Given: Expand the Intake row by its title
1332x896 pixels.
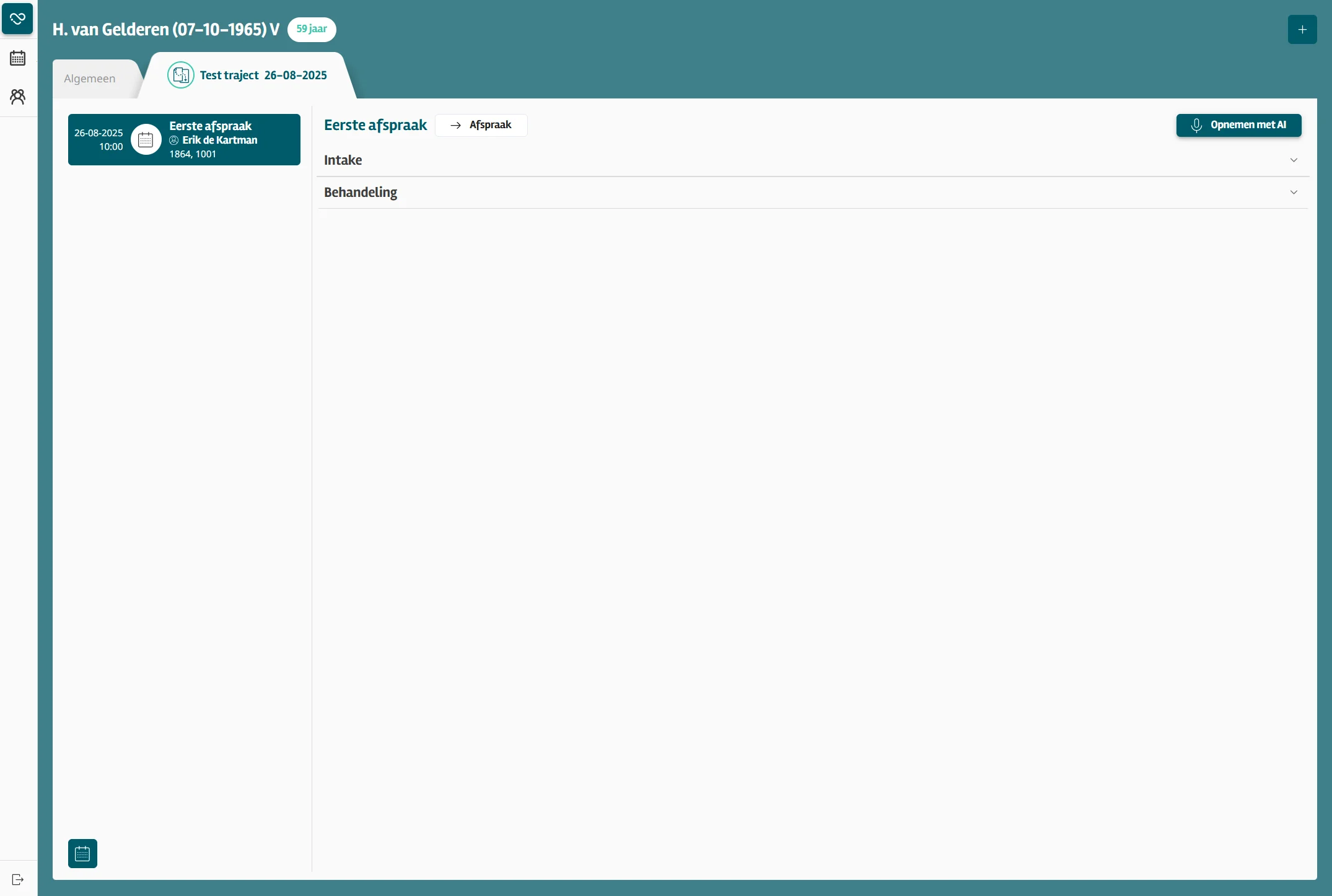Looking at the screenshot, I should [x=343, y=160].
